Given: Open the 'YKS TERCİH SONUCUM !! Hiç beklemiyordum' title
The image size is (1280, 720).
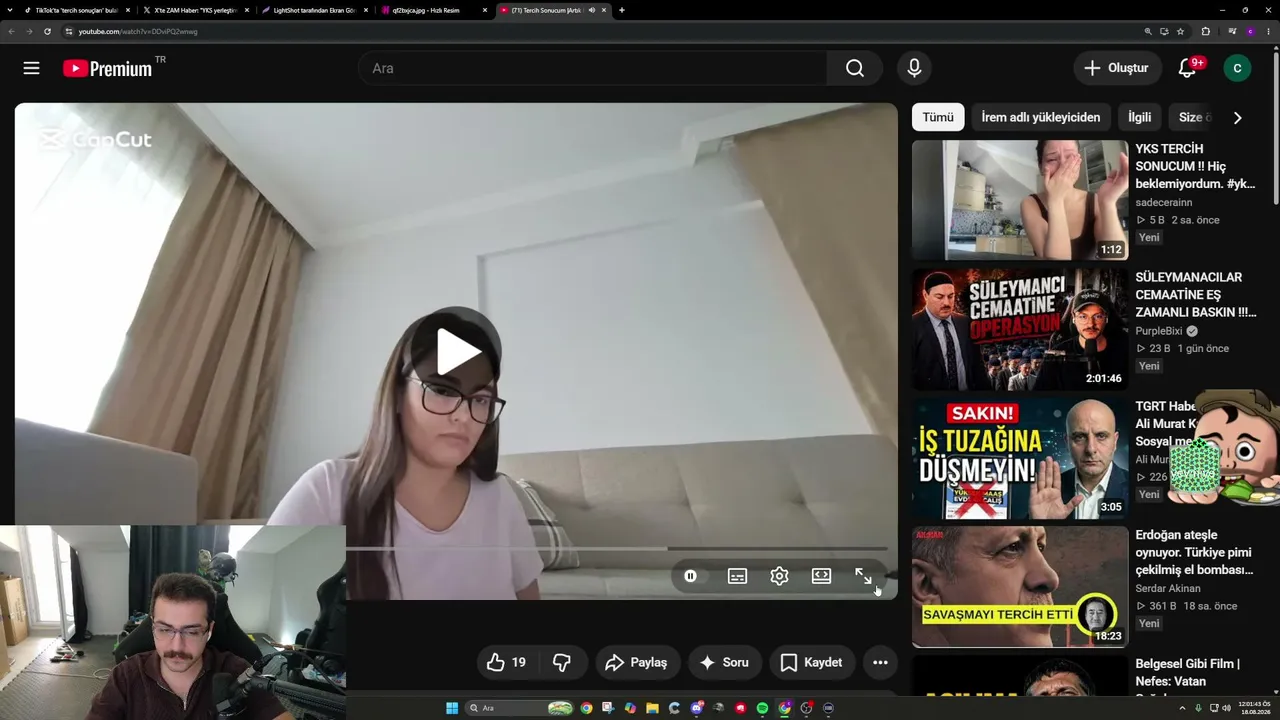Looking at the screenshot, I should 1195,166.
